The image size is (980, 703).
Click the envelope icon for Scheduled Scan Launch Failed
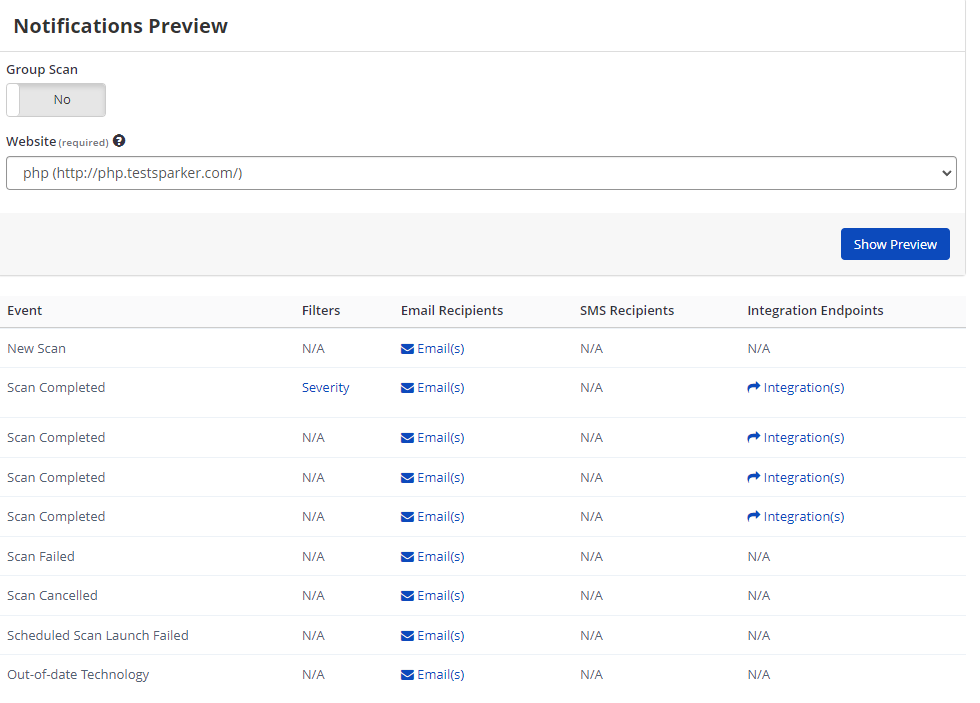(406, 635)
